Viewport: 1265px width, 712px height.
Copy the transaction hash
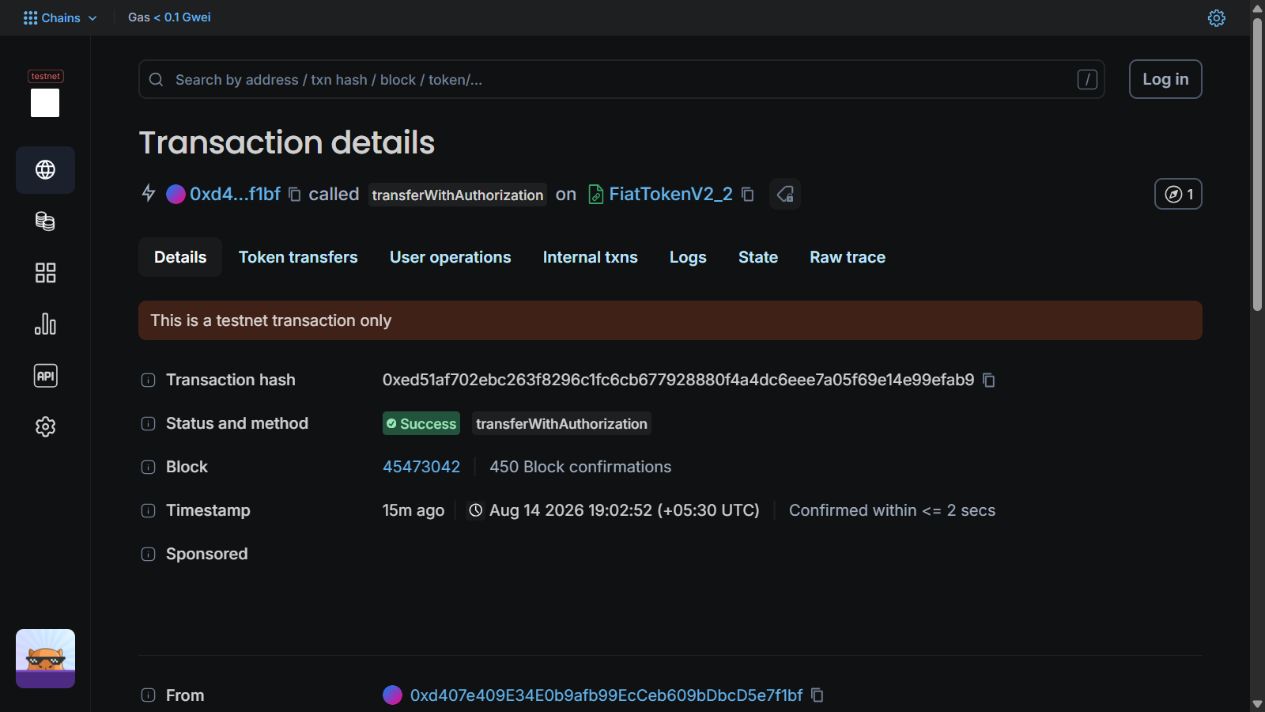pos(989,380)
